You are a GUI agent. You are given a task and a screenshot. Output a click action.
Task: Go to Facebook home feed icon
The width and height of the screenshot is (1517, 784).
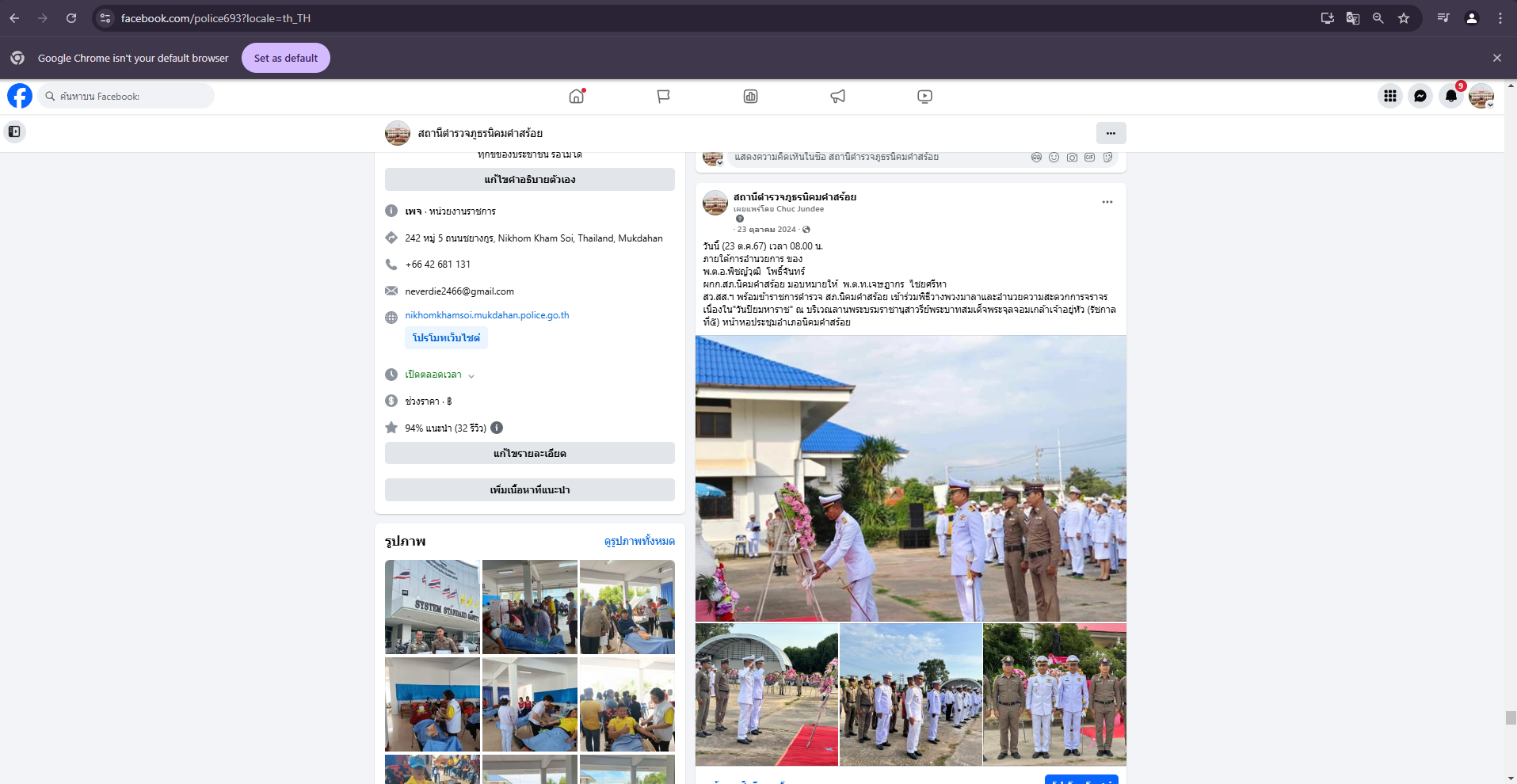pos(577,96)
